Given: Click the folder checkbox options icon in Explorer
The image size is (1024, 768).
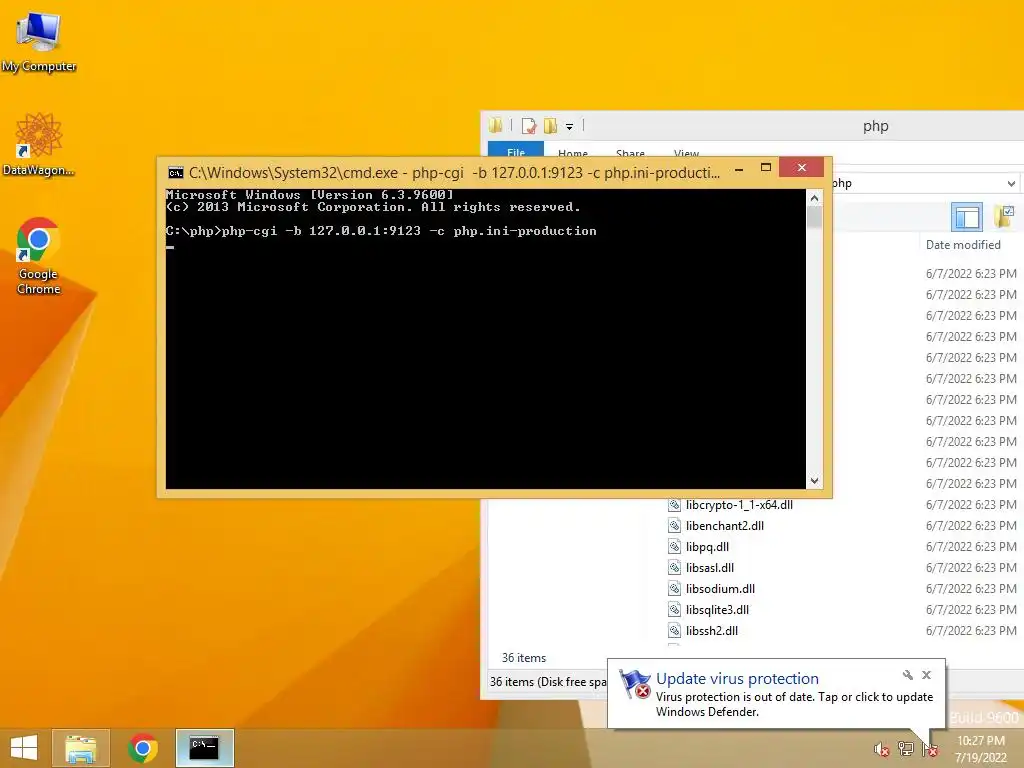Looking at the screenshot, I should 1004,217.
